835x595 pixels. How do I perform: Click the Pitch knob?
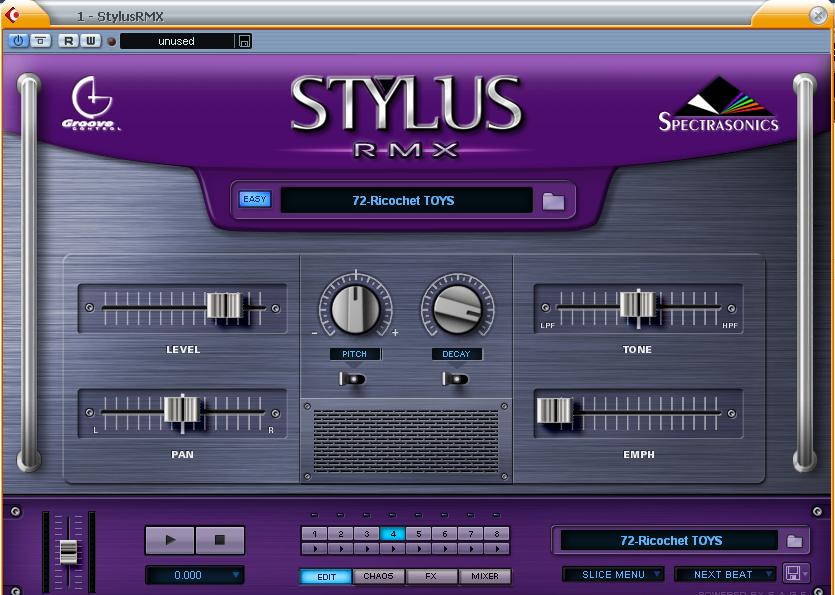click(356, 309)
